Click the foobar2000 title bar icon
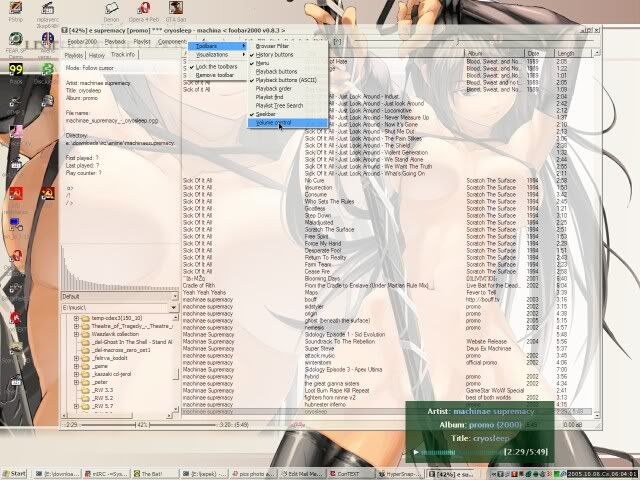The width and height of the screenshot is (640, 480). pos(64,30)
